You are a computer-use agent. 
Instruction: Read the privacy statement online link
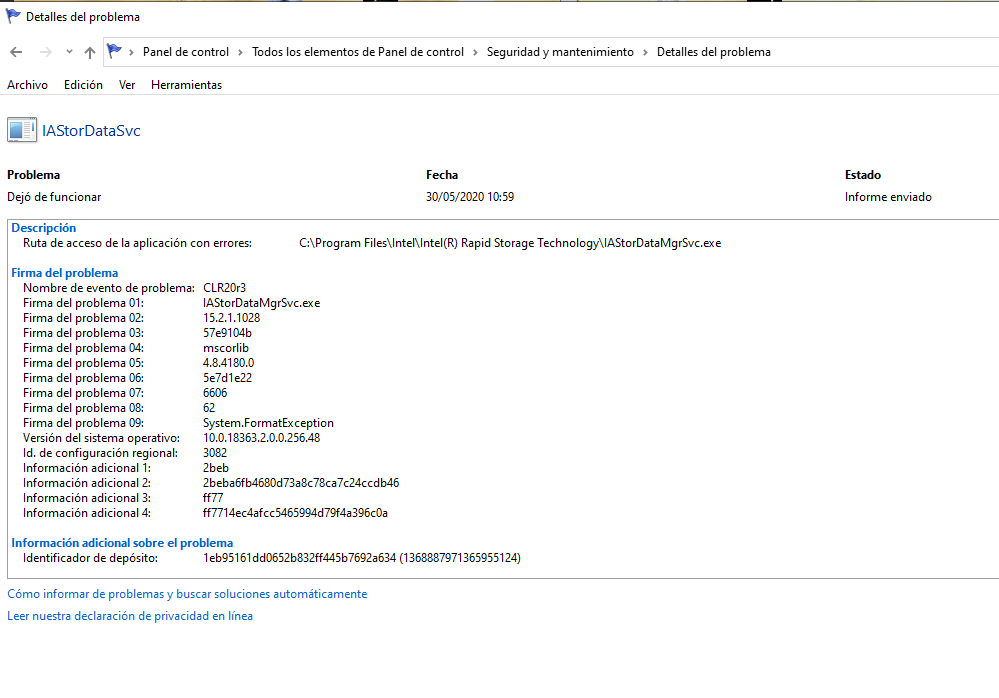(x=130, y=616)
